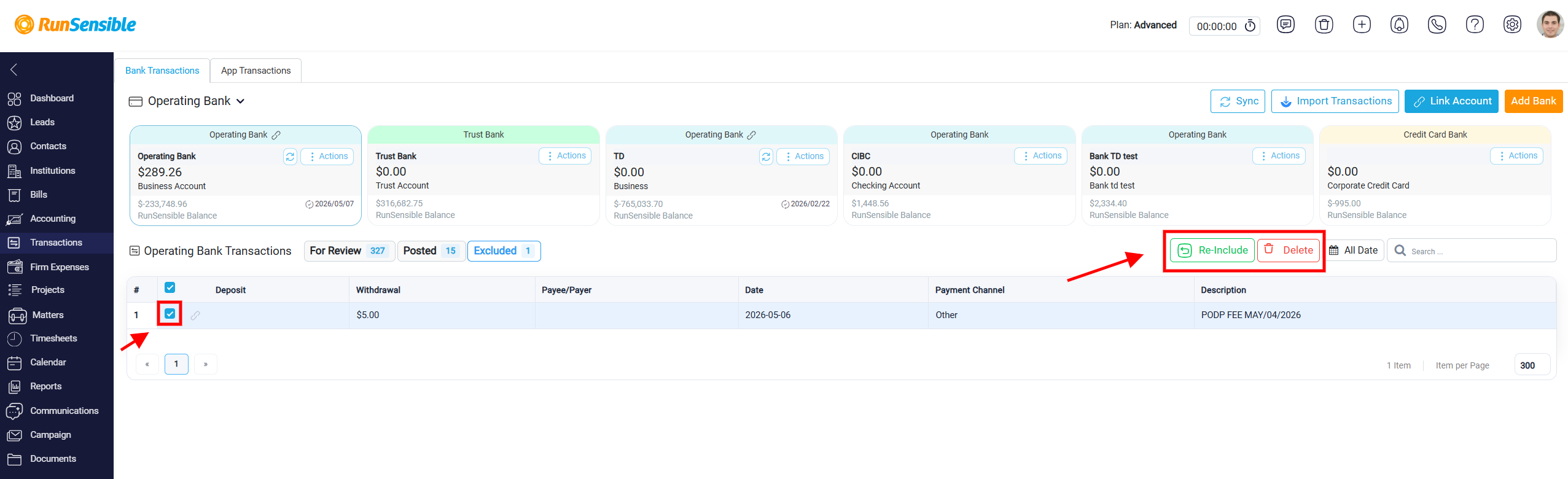Screen dimensions: 1568x479
Task: Open notifications bell icon
Action: click(1399, 25)
